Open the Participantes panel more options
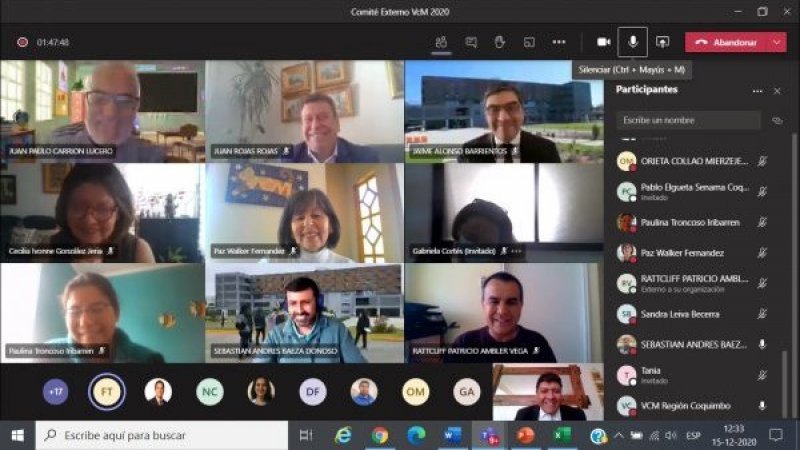The width and height of the screenshot is (800, 450). click(x=757, y=91)
